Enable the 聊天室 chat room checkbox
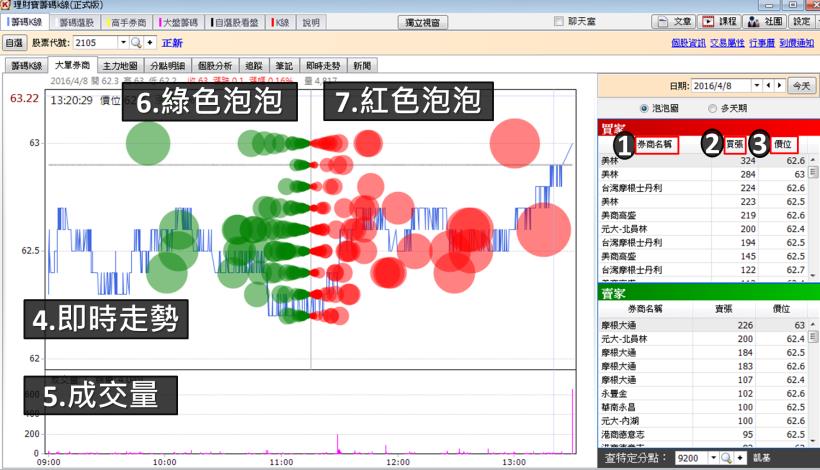 [559, 21]
